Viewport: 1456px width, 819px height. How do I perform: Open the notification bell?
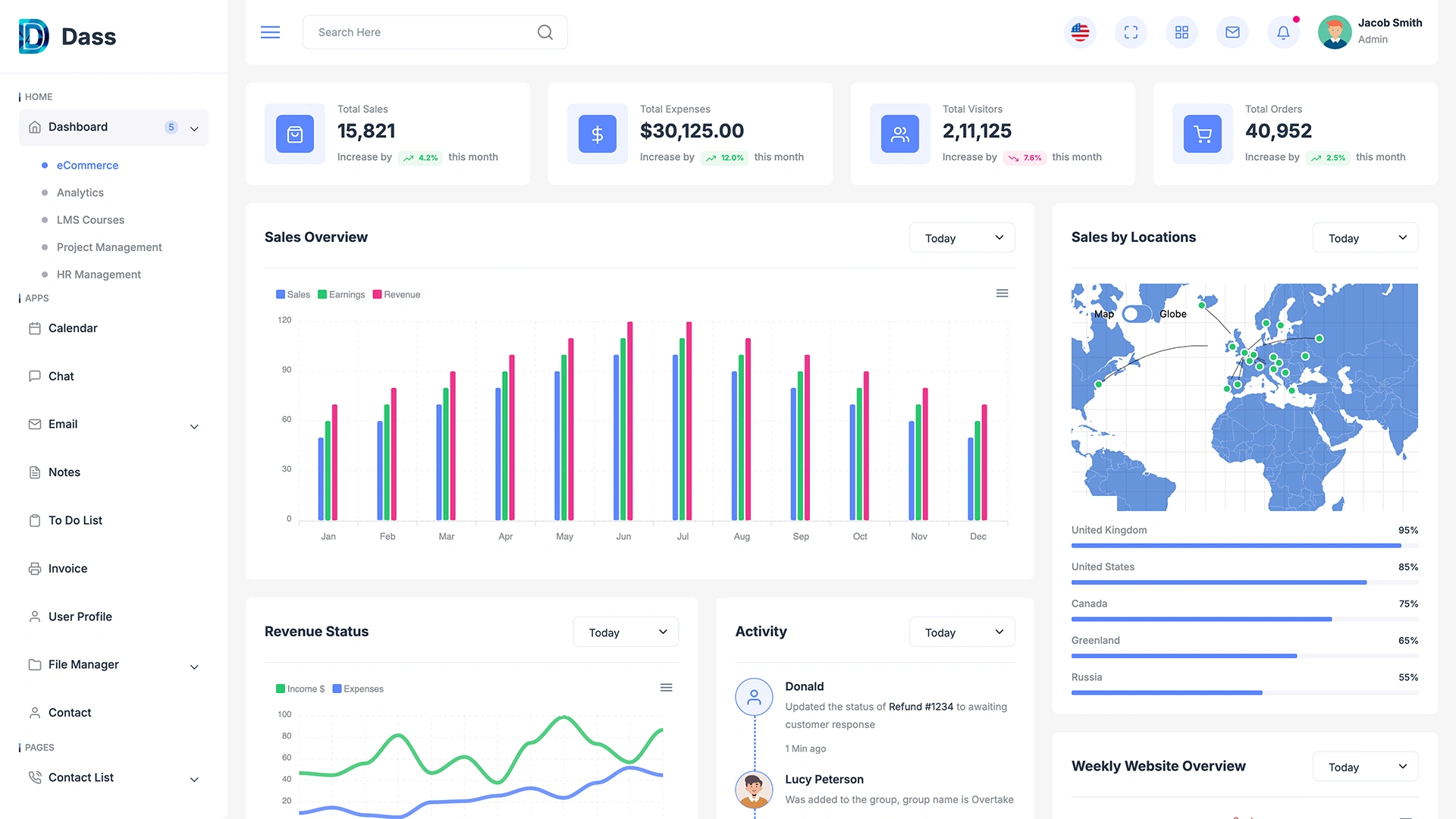pos(1283,32)
